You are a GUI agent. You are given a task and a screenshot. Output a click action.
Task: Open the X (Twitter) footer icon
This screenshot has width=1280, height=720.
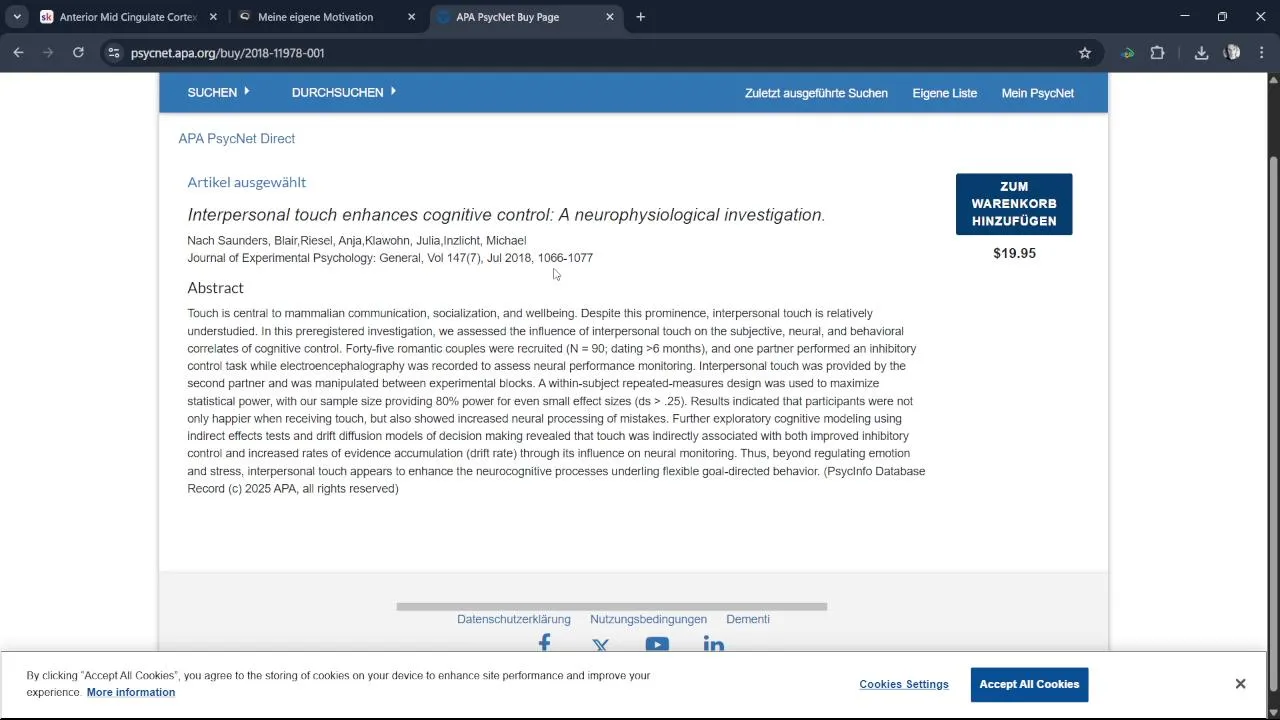[x=600, y=646]
